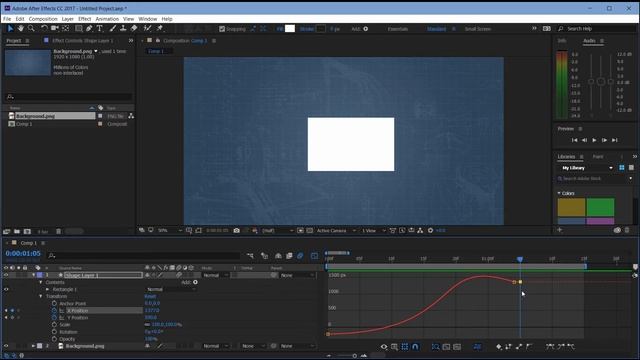Image resolution: width=640 pixels, height=360 pixels.
Task: Toggle the Scale property stopwatch
Action: point(54,325)
